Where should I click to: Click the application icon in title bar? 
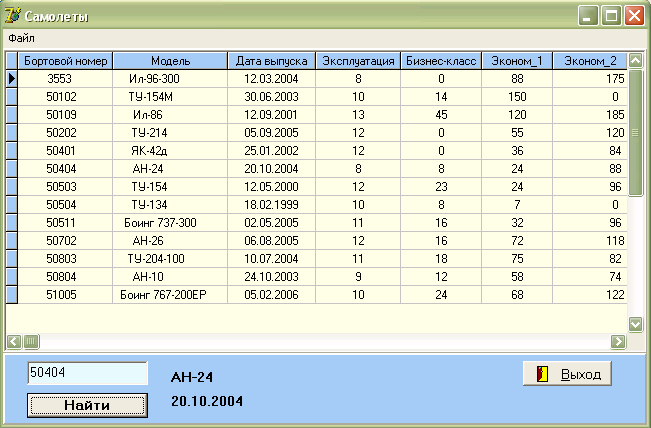12,15
